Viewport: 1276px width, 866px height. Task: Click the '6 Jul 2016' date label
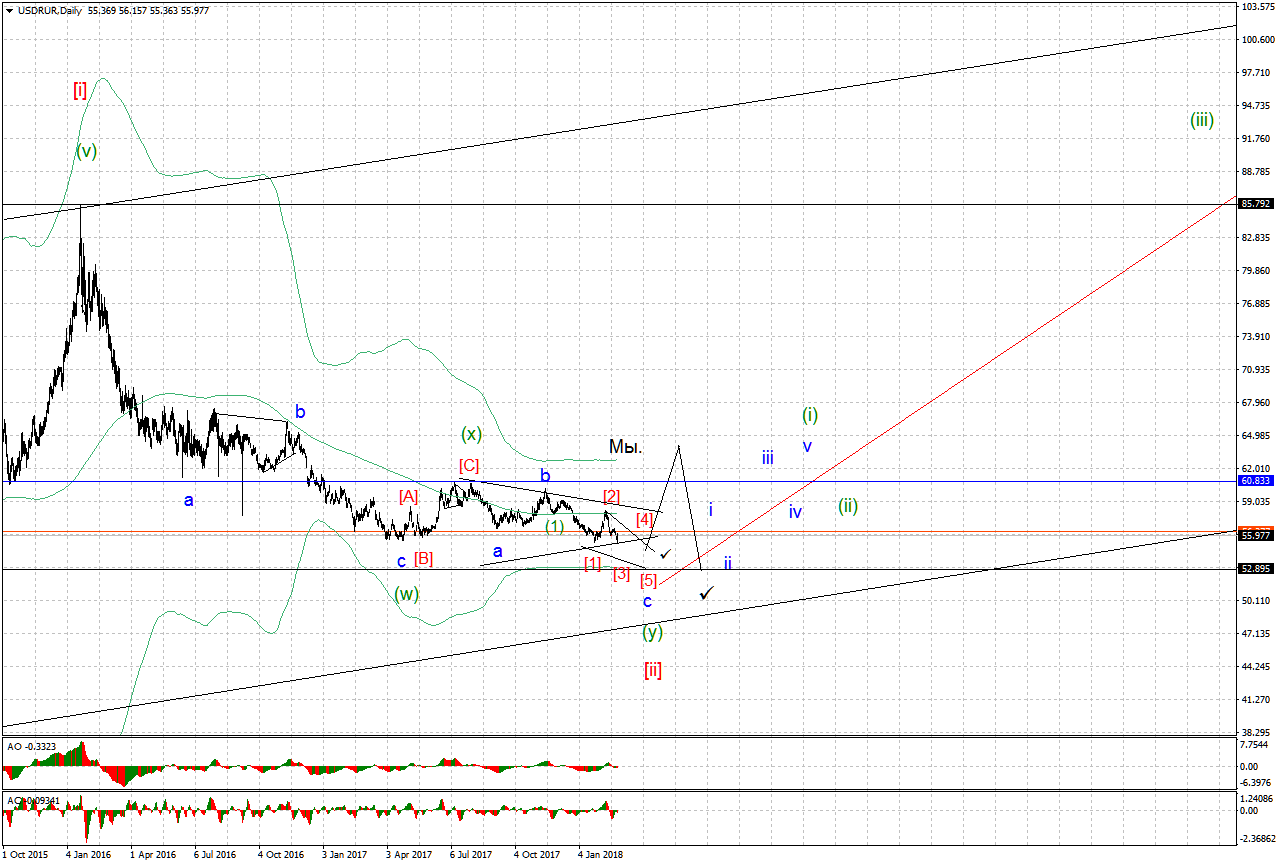pyautogui.click(x=215, y=856)
